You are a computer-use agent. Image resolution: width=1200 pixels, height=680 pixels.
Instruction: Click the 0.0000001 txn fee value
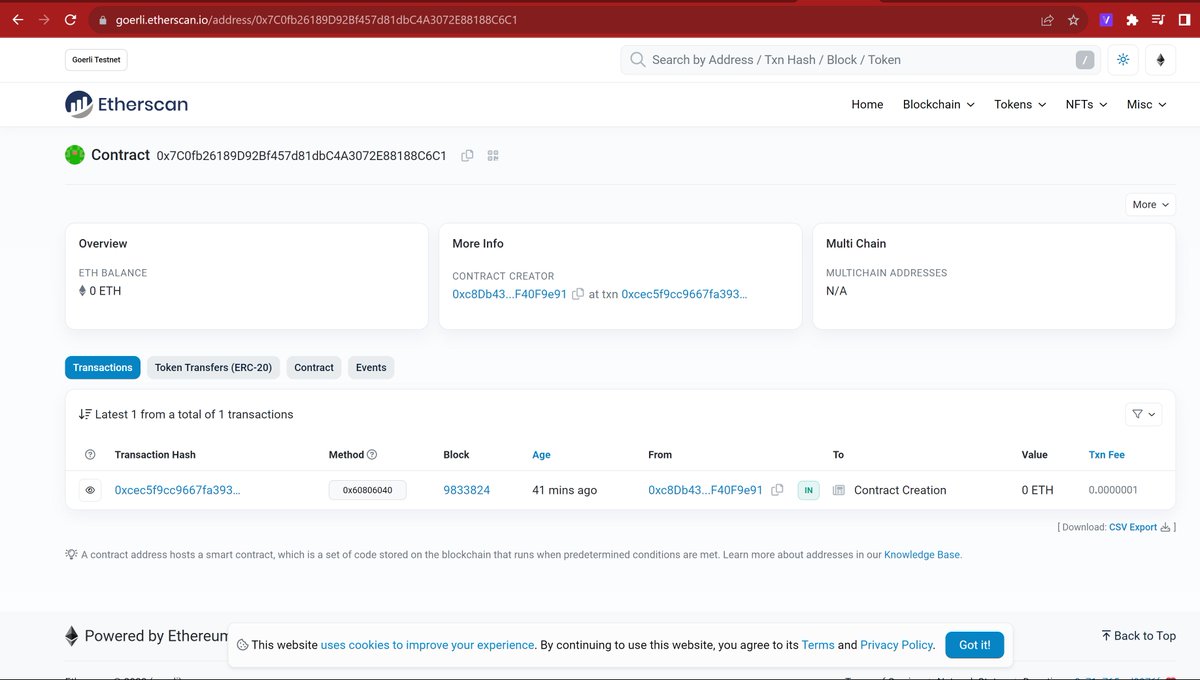point(1113,490)
